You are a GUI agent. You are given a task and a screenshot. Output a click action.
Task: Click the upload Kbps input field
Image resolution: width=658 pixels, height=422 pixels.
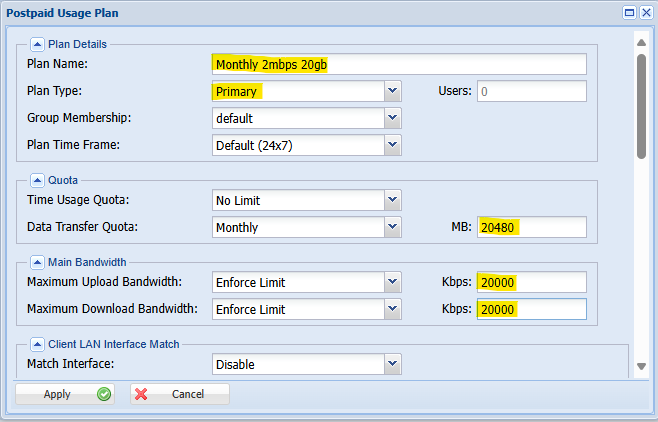[532, 282]
